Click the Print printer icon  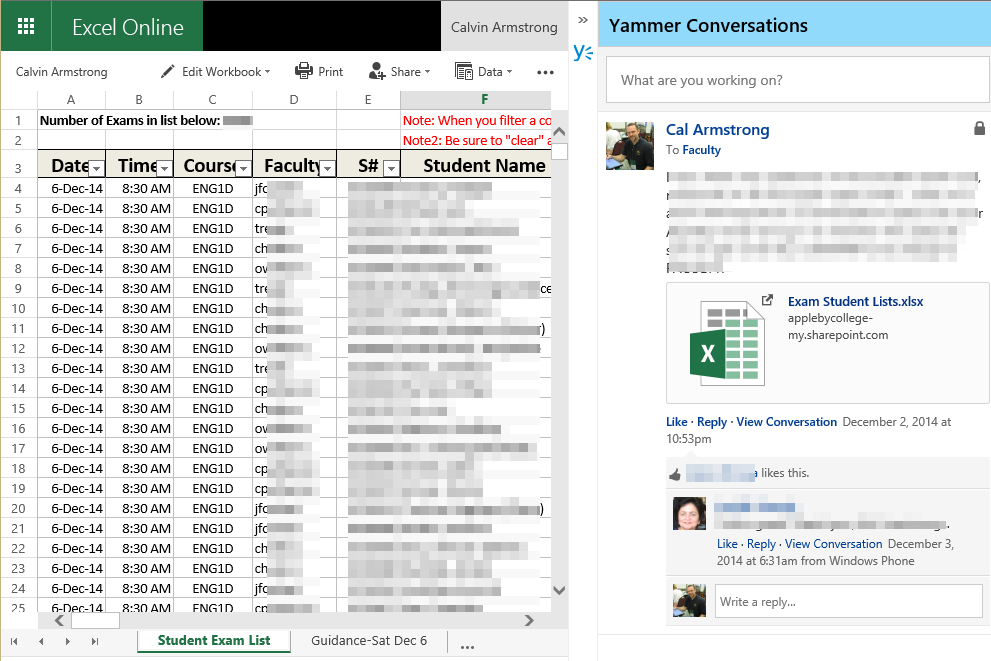(304, 71)
